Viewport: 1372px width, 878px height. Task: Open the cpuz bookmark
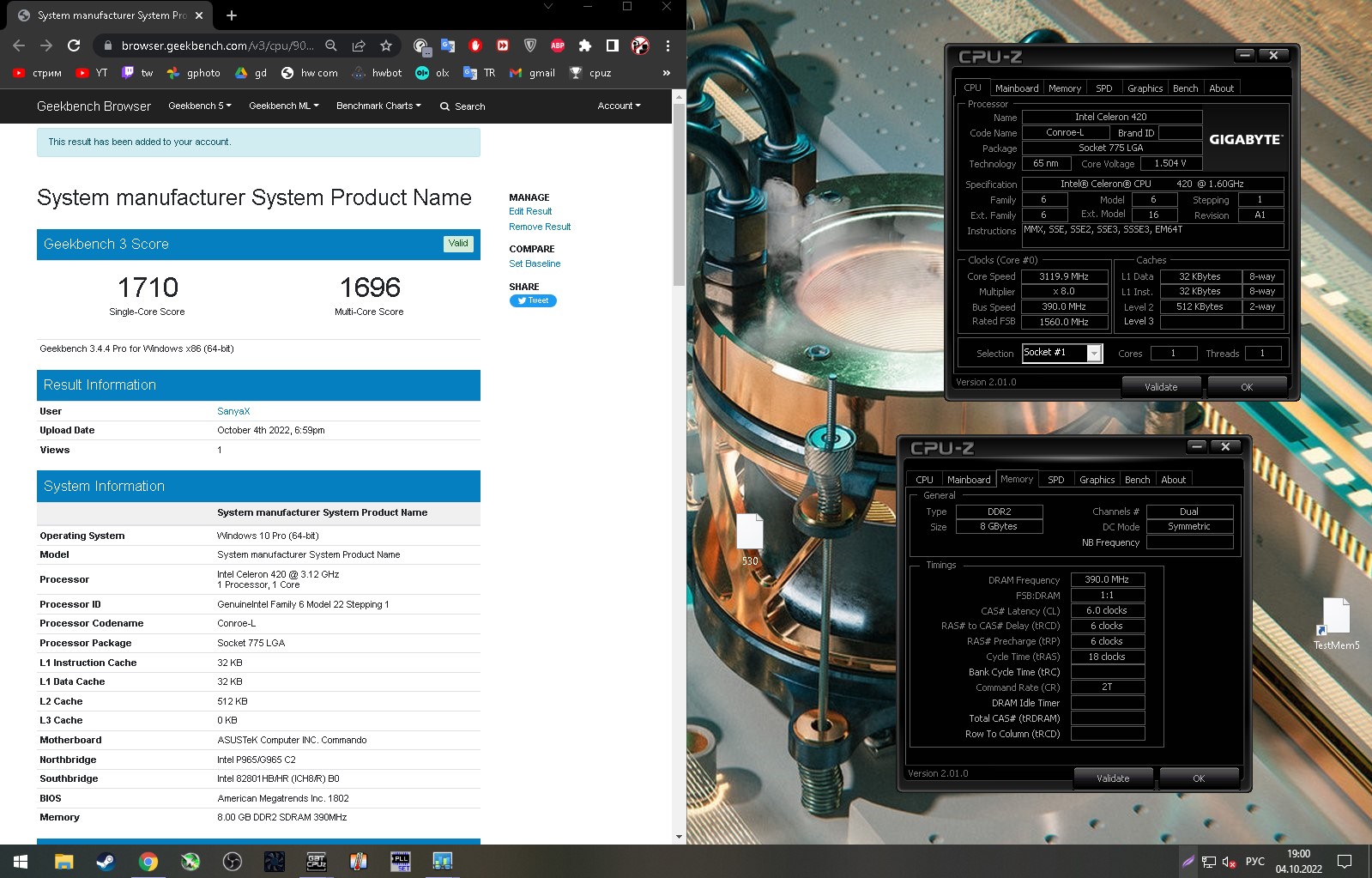click(x=591, y=73)
